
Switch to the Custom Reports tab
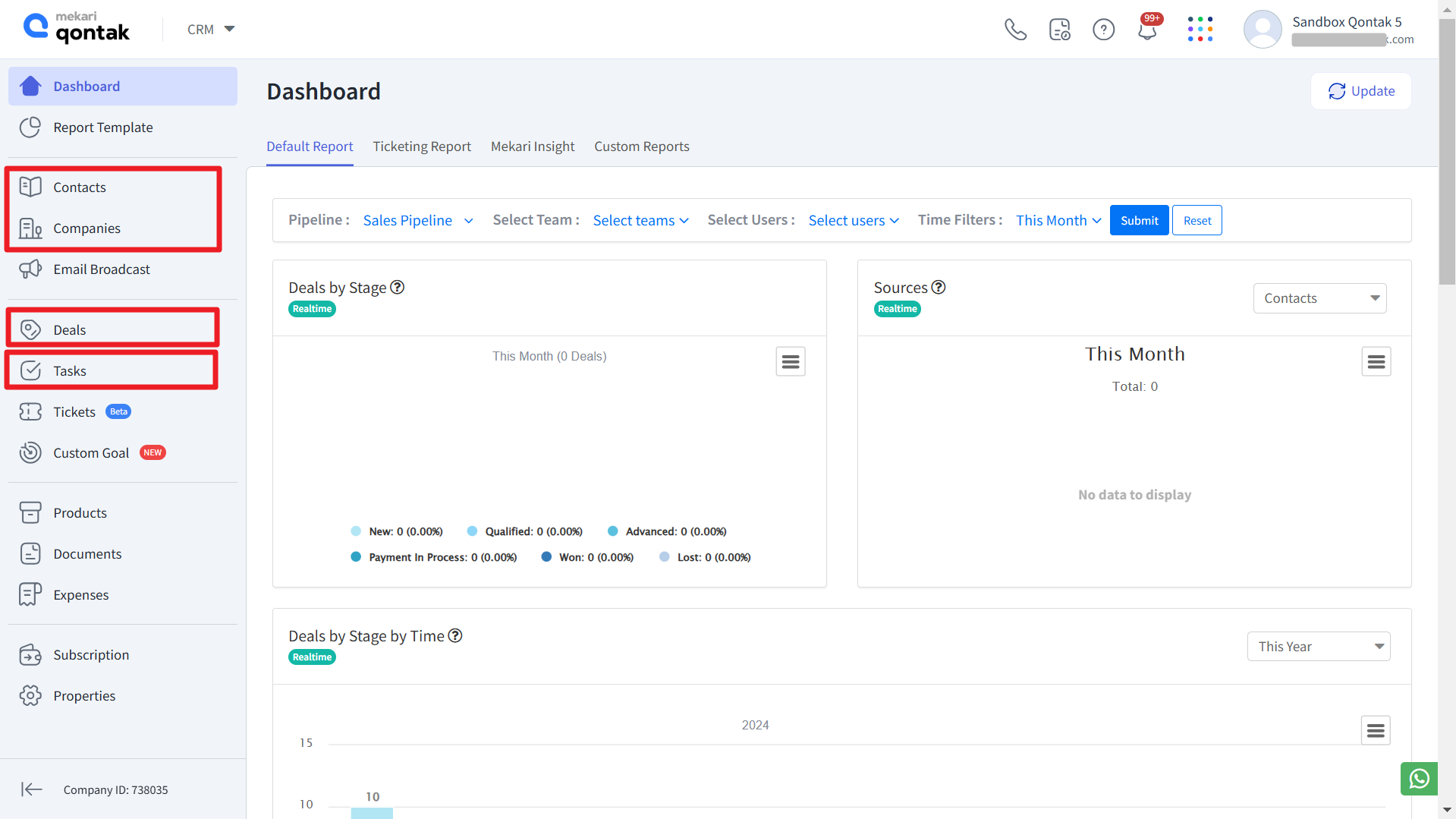tap(642, 146)
